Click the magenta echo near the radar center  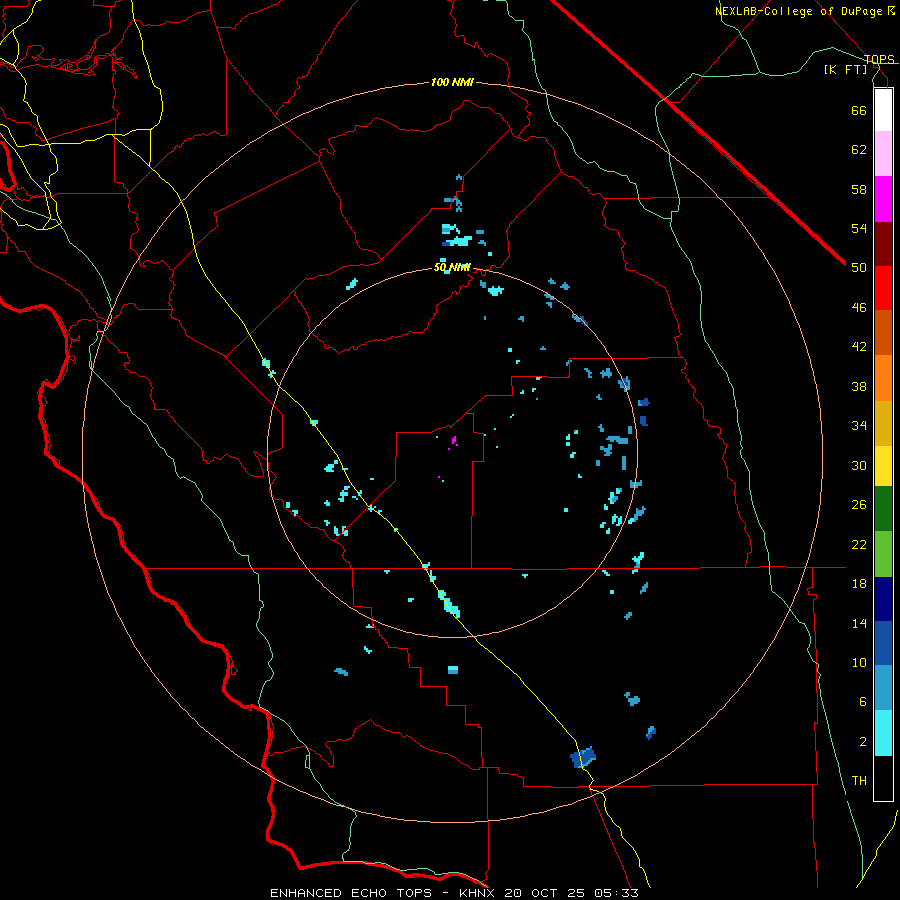pos(454,441)
